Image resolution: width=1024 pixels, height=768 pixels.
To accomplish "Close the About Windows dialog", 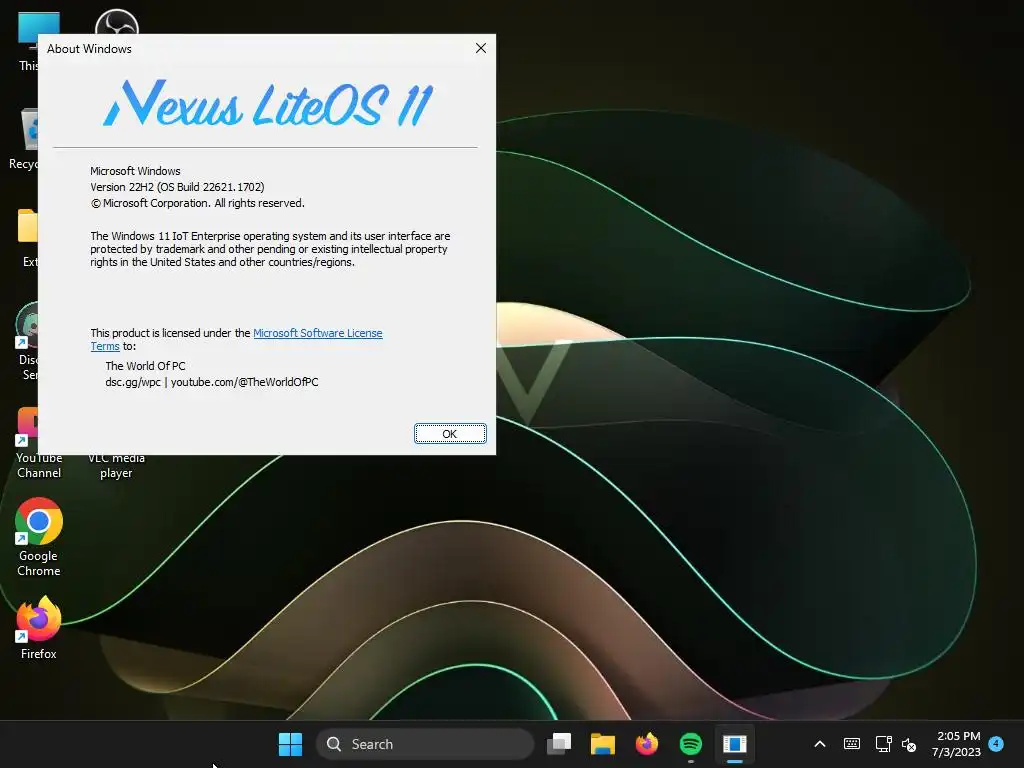I will (x=481, y=48).
